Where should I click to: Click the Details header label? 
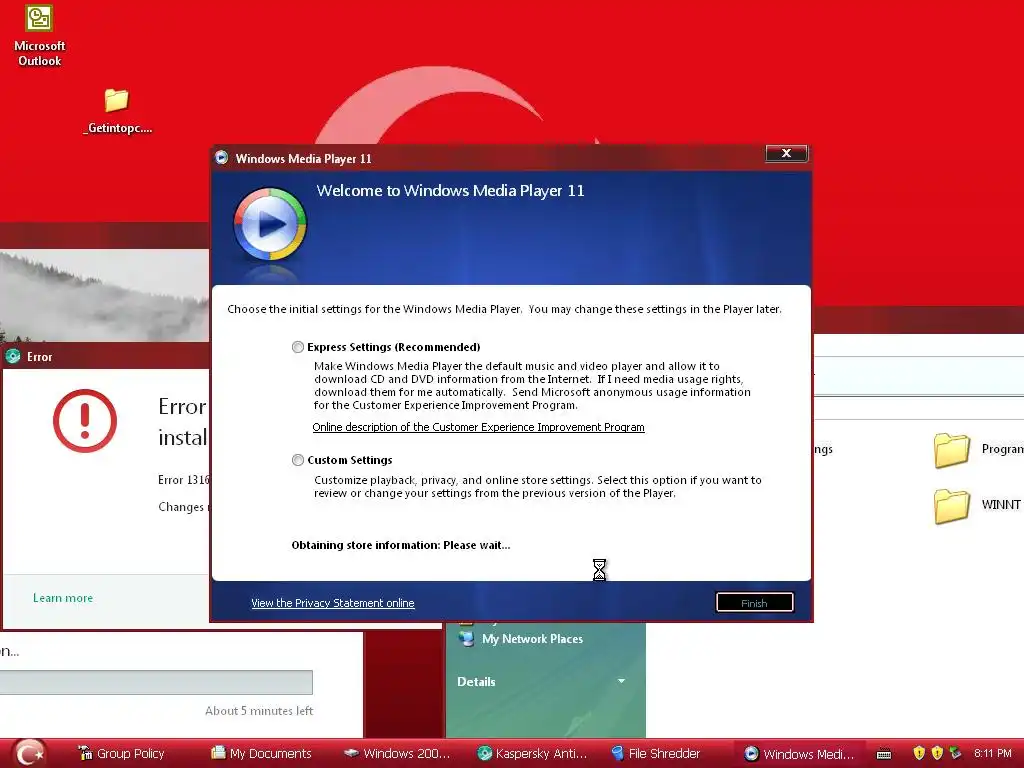[476, 682]
